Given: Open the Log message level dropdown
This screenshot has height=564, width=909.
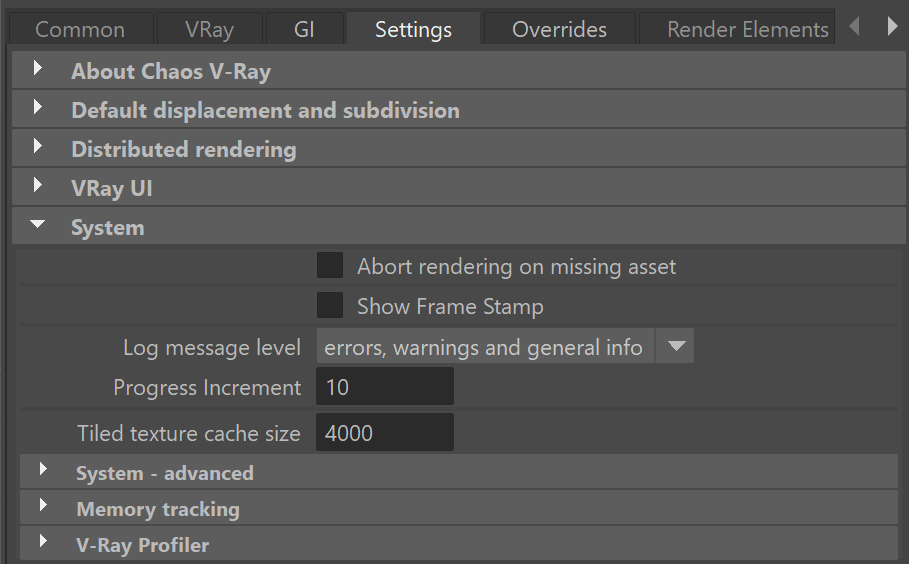Looking at the screenshot, I should click(505, 346).
